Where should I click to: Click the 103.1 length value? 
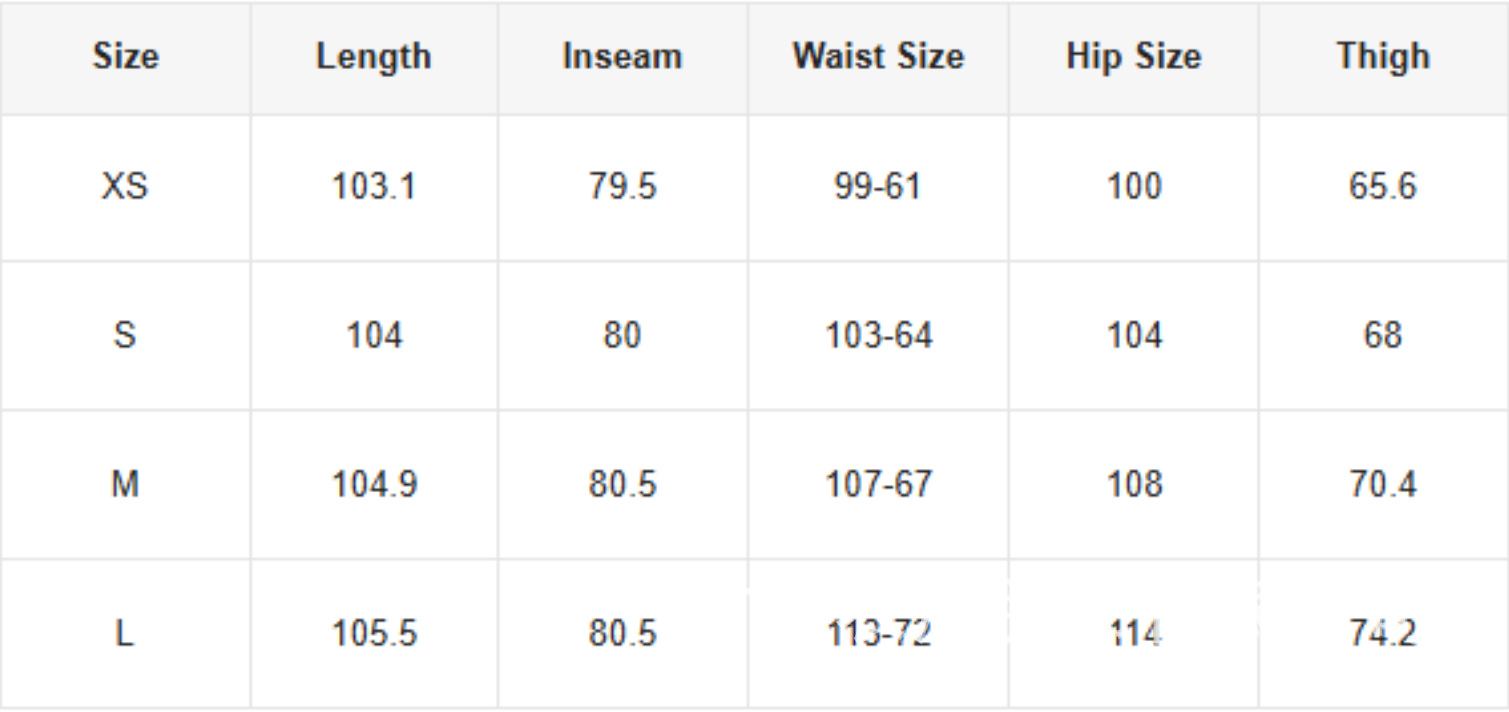374,187
